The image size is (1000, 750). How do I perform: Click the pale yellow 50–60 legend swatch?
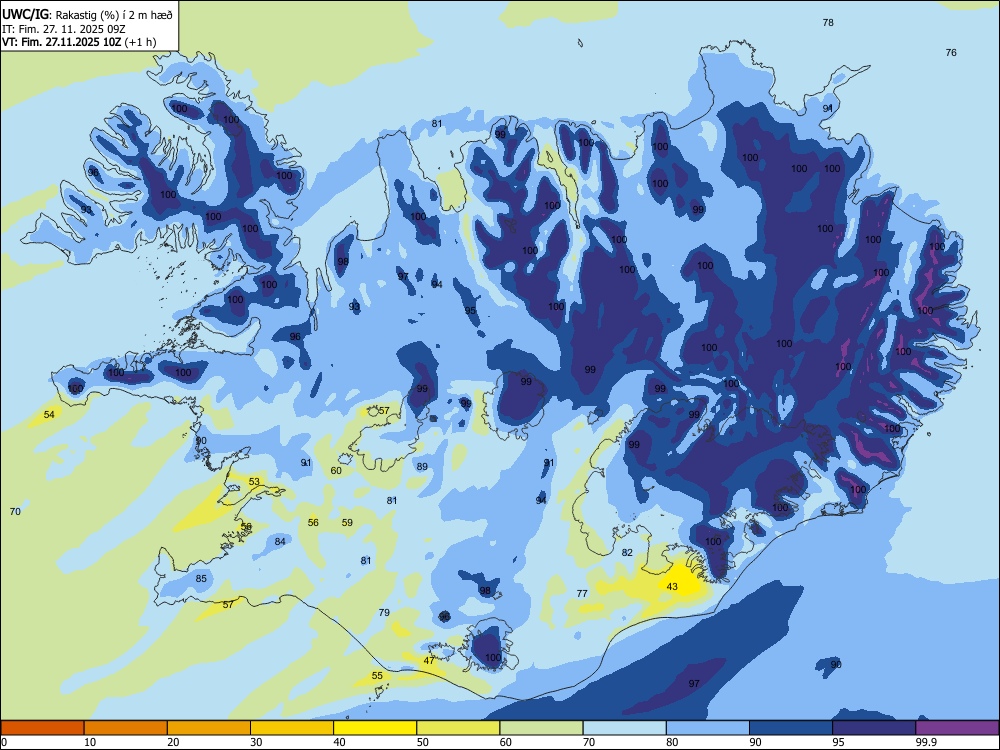[459, 728]
